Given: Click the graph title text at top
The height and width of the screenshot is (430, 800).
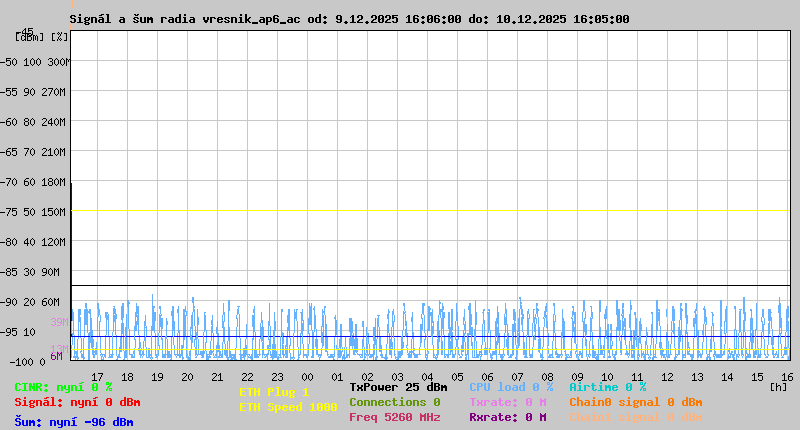Looking at the screenshot, I should pyautogui.click(x=349, y=19).
